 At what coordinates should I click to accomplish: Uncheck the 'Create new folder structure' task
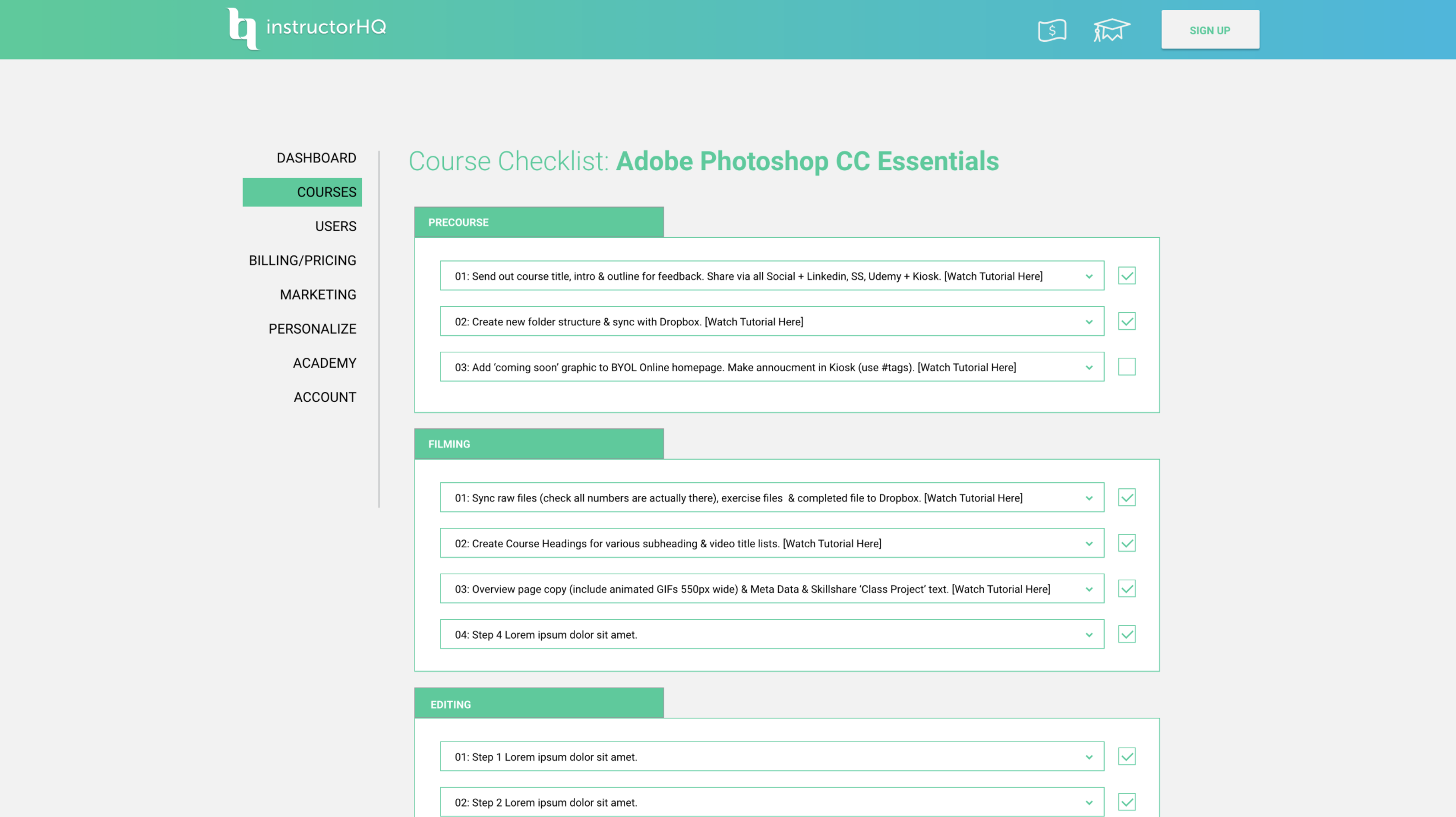click(1127, 321)
